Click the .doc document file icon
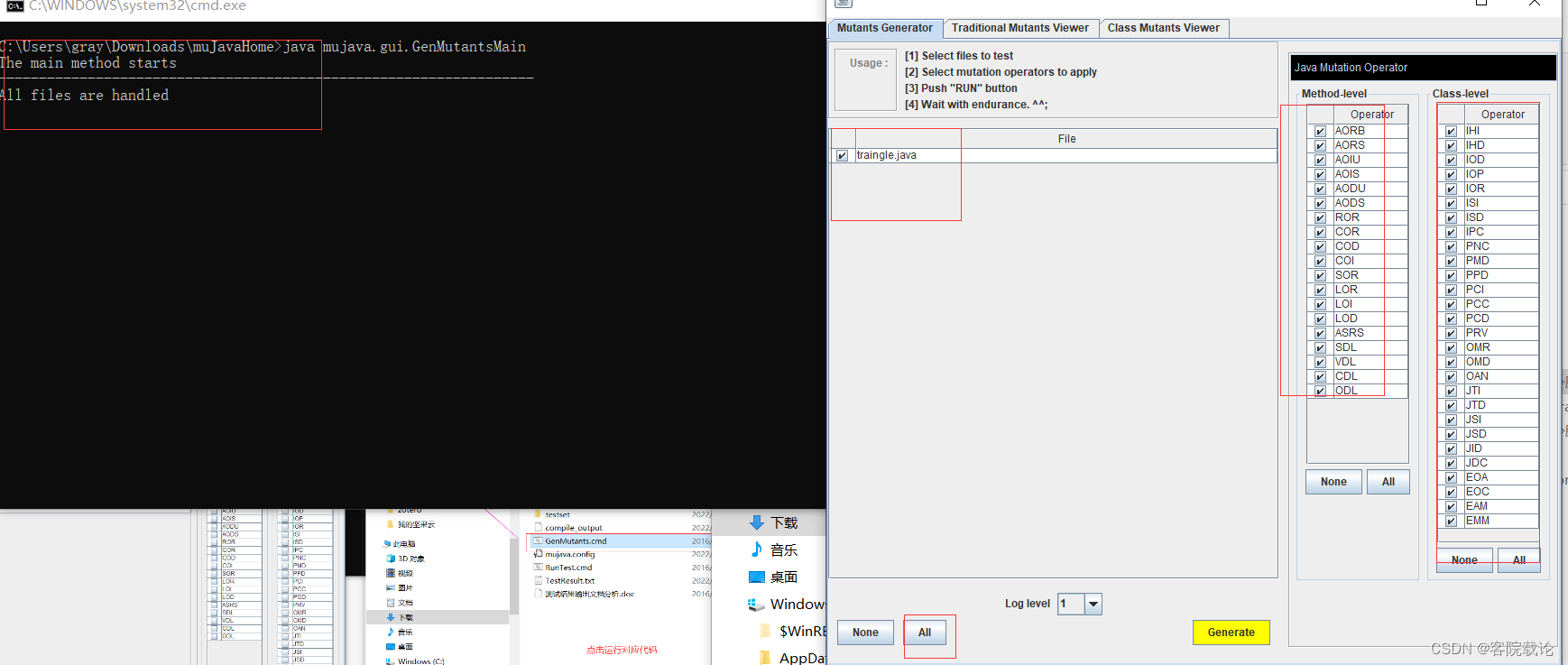The image size is (1568, 665). pyautogui.click(x=539, y=594)
